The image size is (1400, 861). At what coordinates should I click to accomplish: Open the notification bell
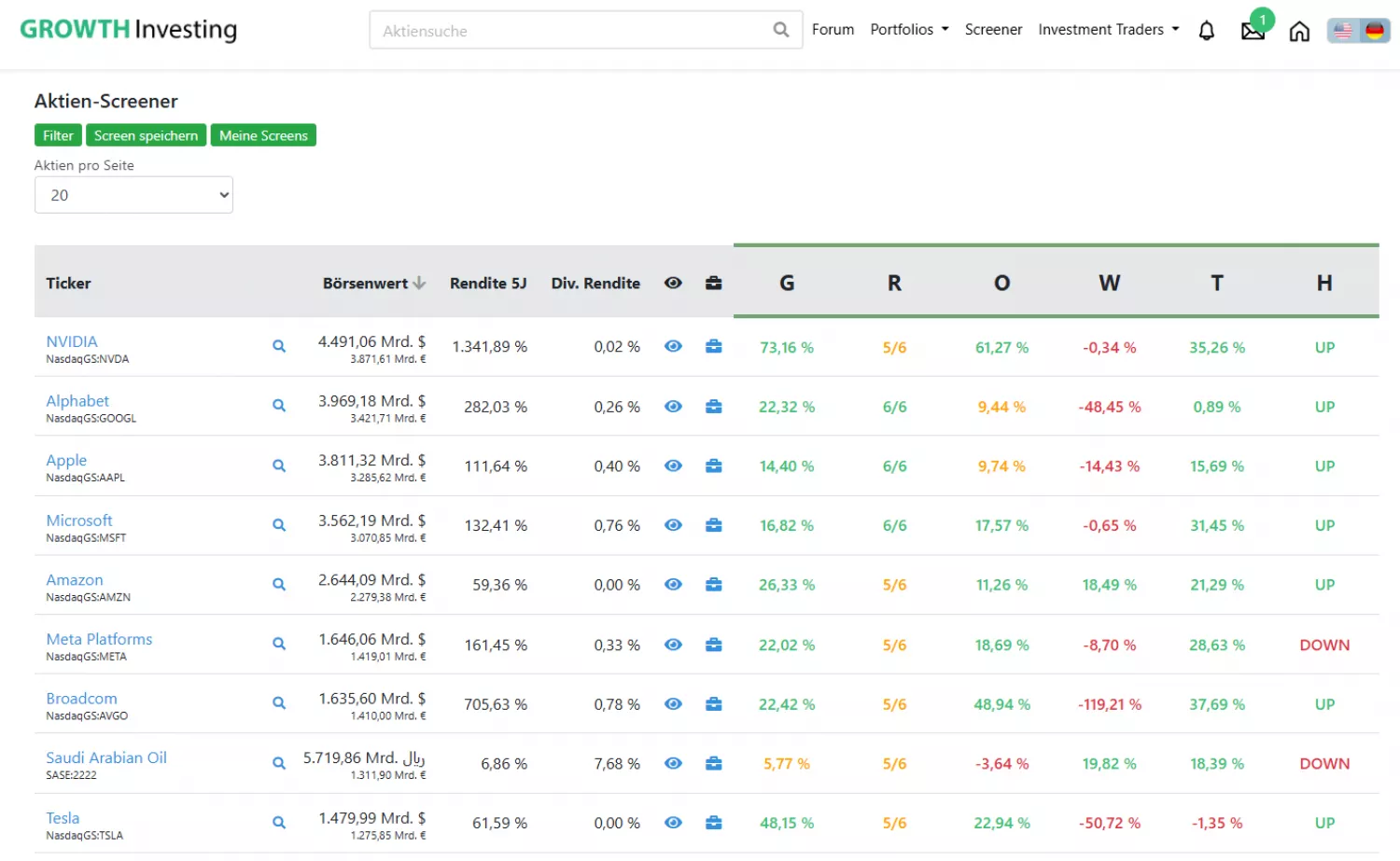(x=1206, y=30)
